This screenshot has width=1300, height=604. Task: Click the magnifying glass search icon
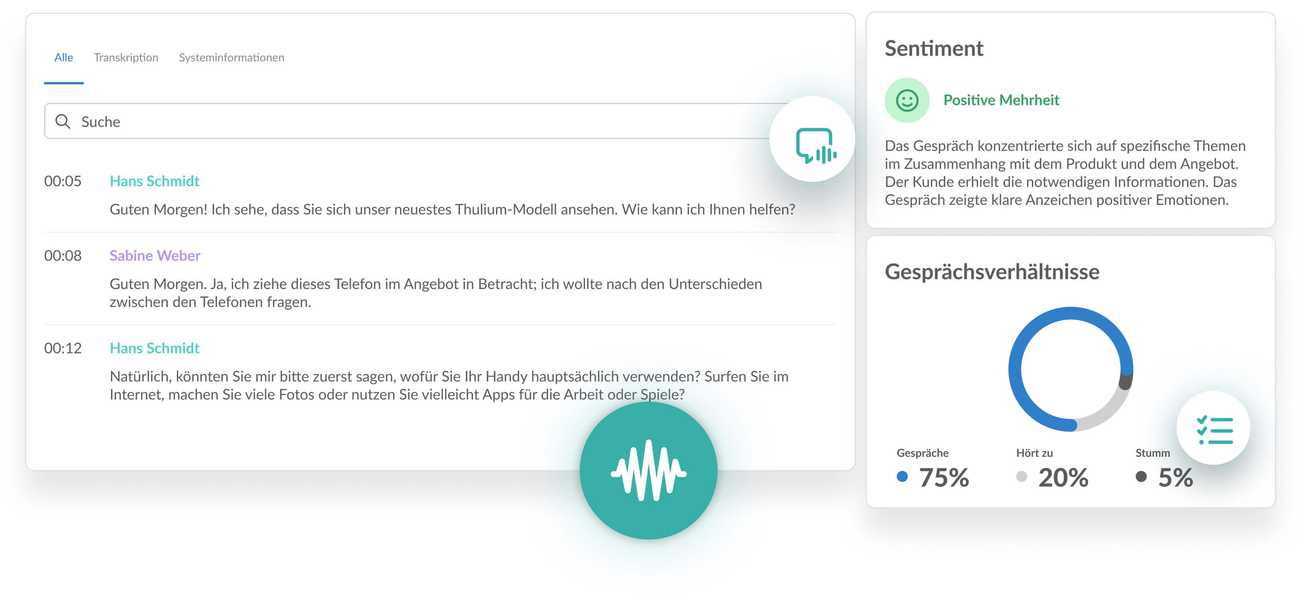tap(63, 121)
